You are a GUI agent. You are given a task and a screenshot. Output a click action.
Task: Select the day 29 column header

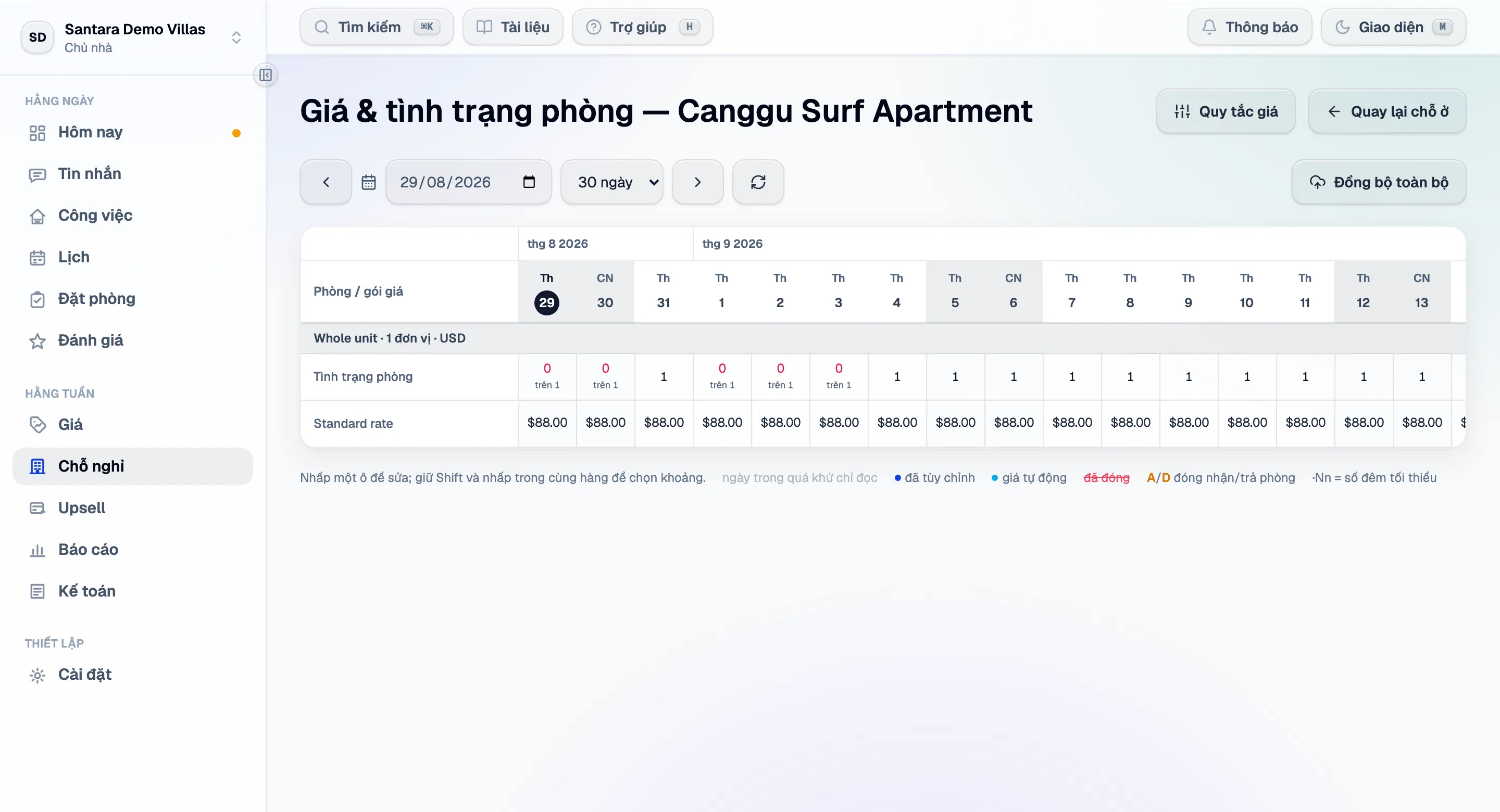coord(547,291)
